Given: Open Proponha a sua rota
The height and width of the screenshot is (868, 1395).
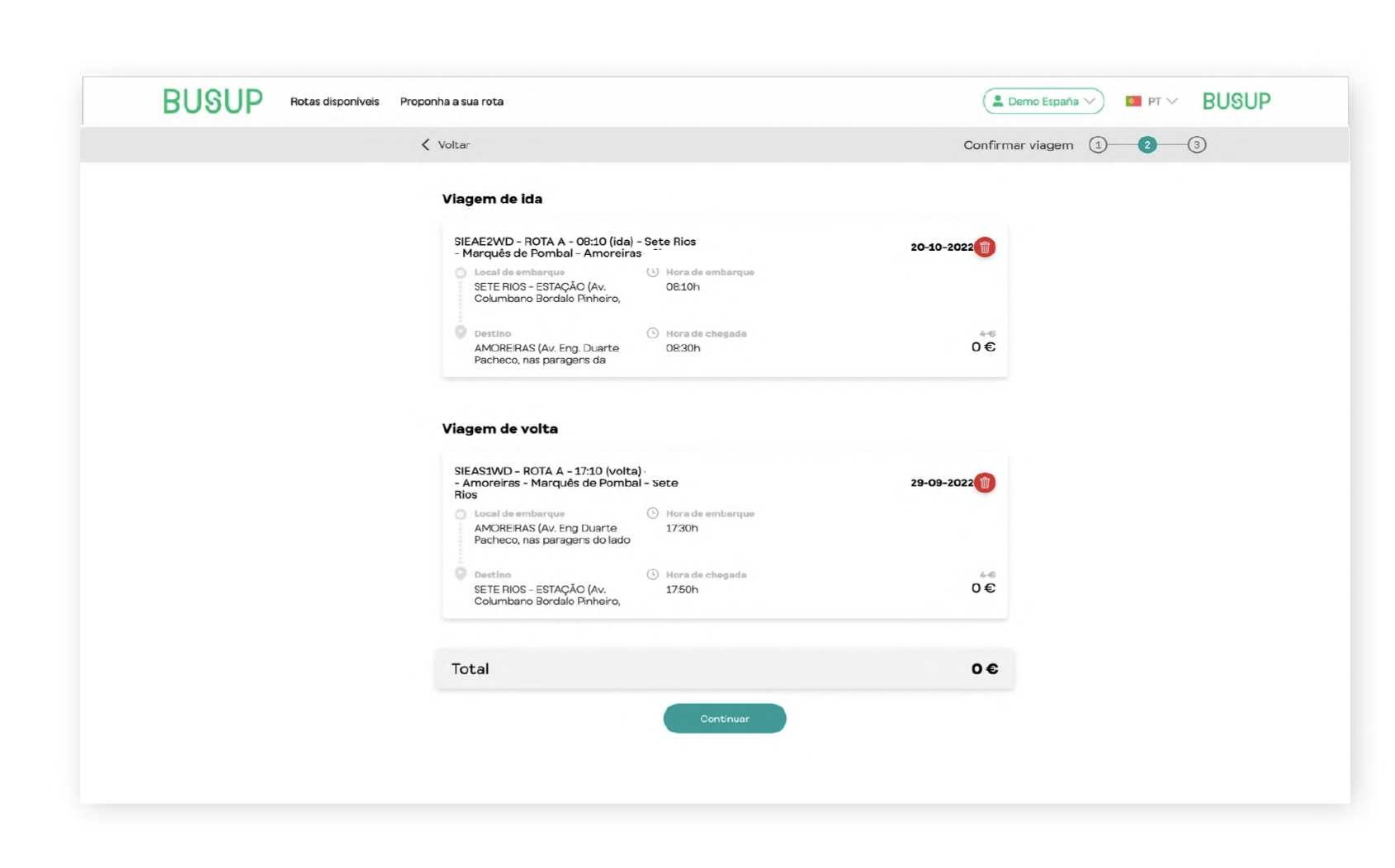Looking at the screenshot, I should (x=452, y=101).
